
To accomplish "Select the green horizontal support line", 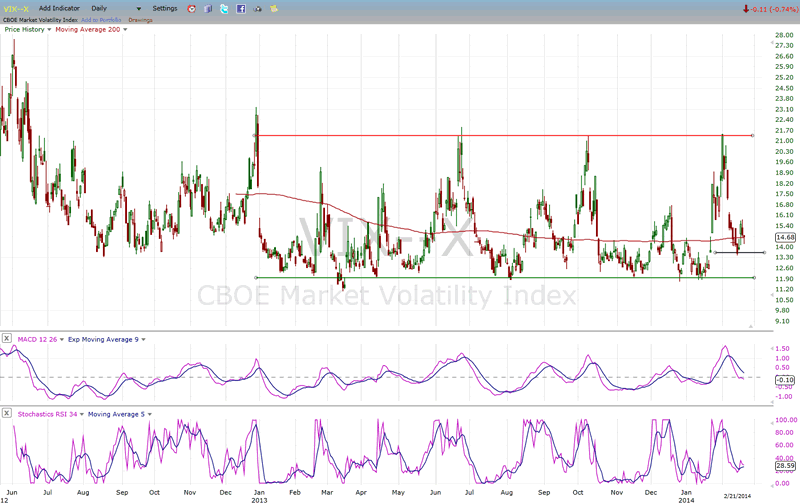I will pyautogui.click(x=504, y=278).
